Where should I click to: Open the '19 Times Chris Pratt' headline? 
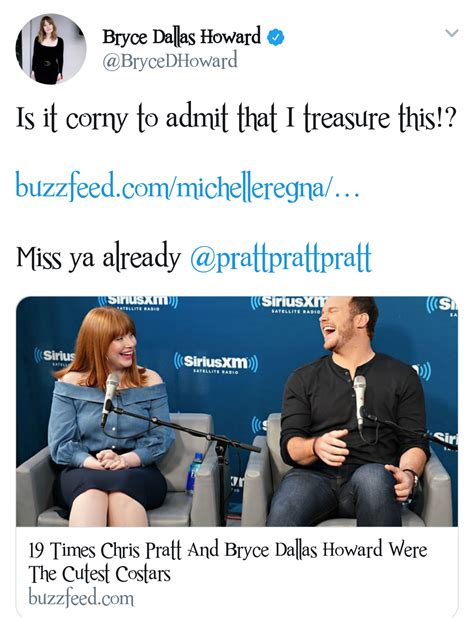point(228,549)
